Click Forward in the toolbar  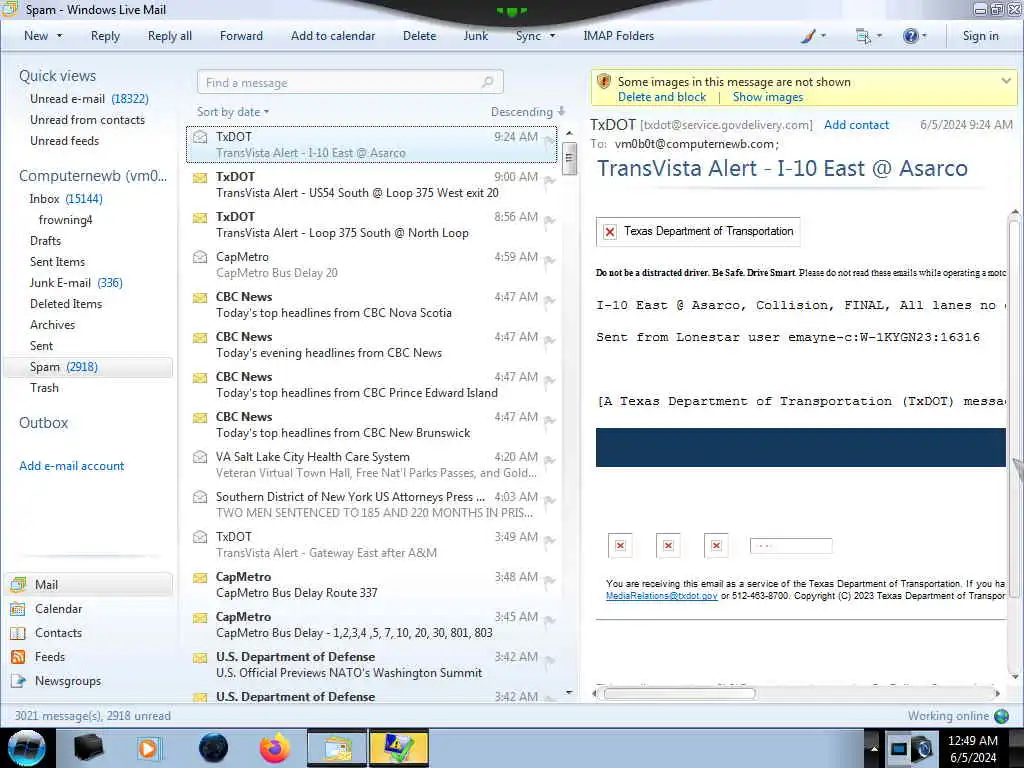(x=241, y=36)
